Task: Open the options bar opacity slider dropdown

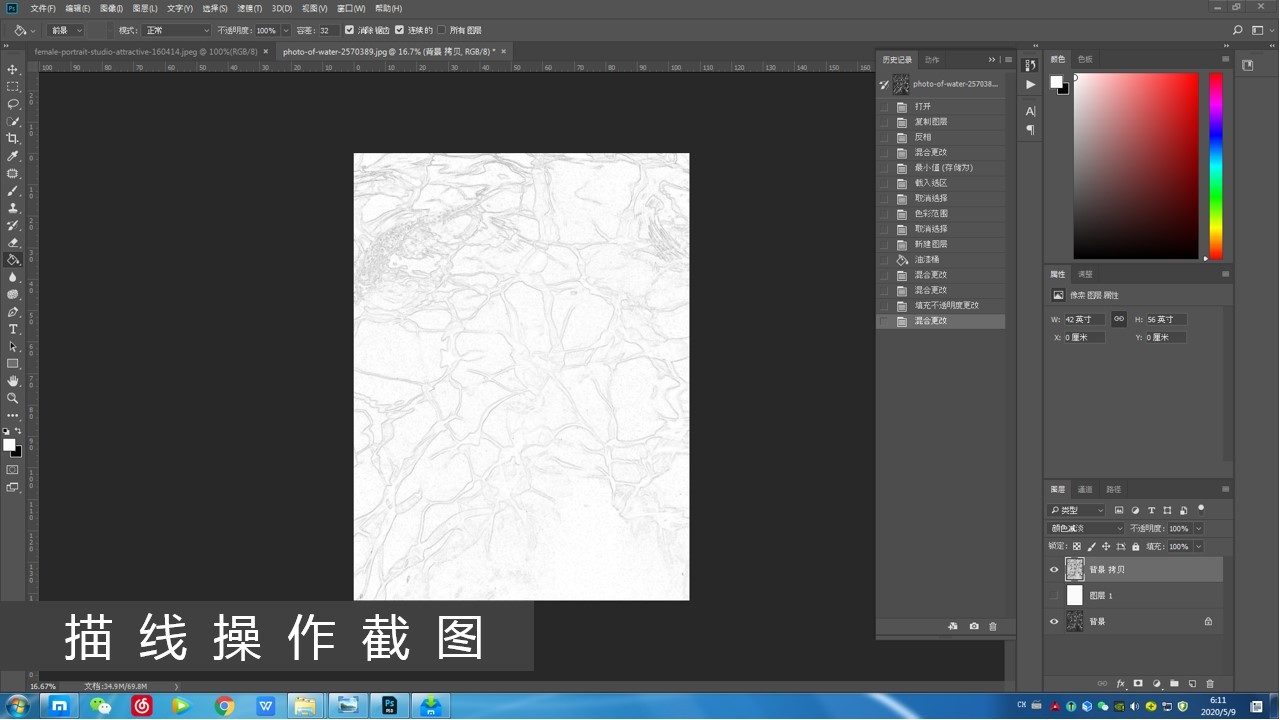Action: click(286, 30)
